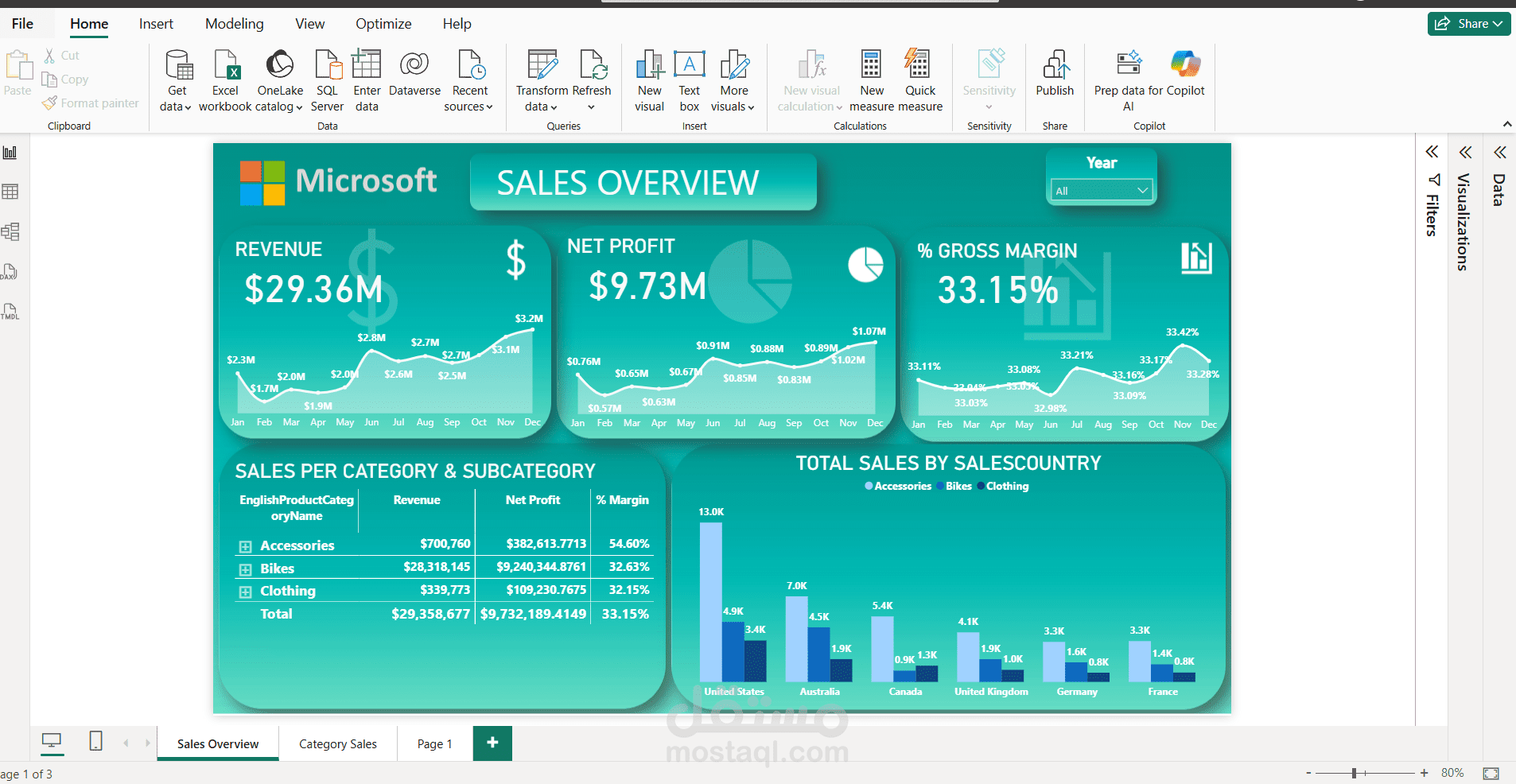Open the Copilot icon
The image size is (1516, 784).
(1185, 64)
